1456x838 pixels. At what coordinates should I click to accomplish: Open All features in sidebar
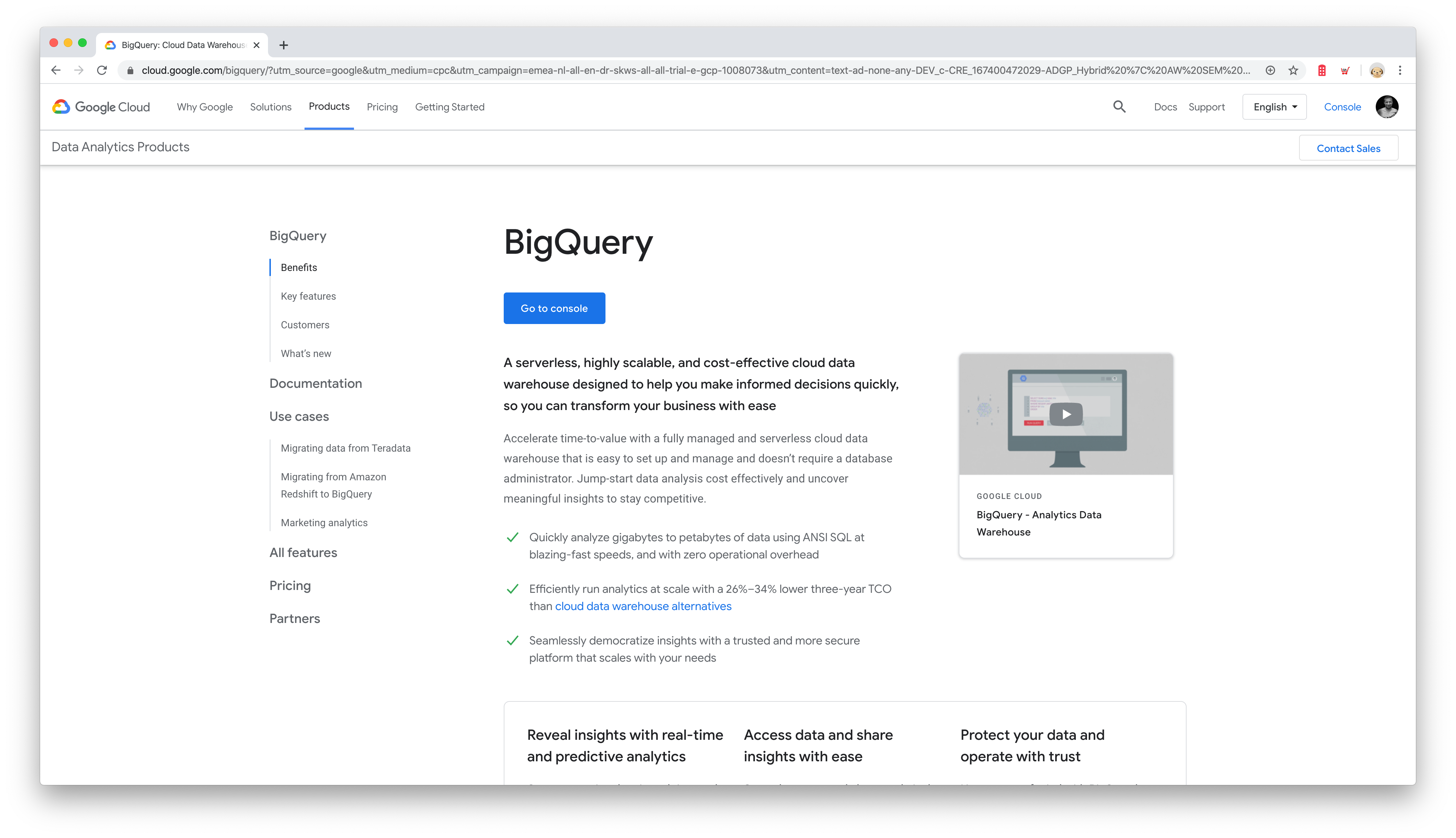[303, 553]
